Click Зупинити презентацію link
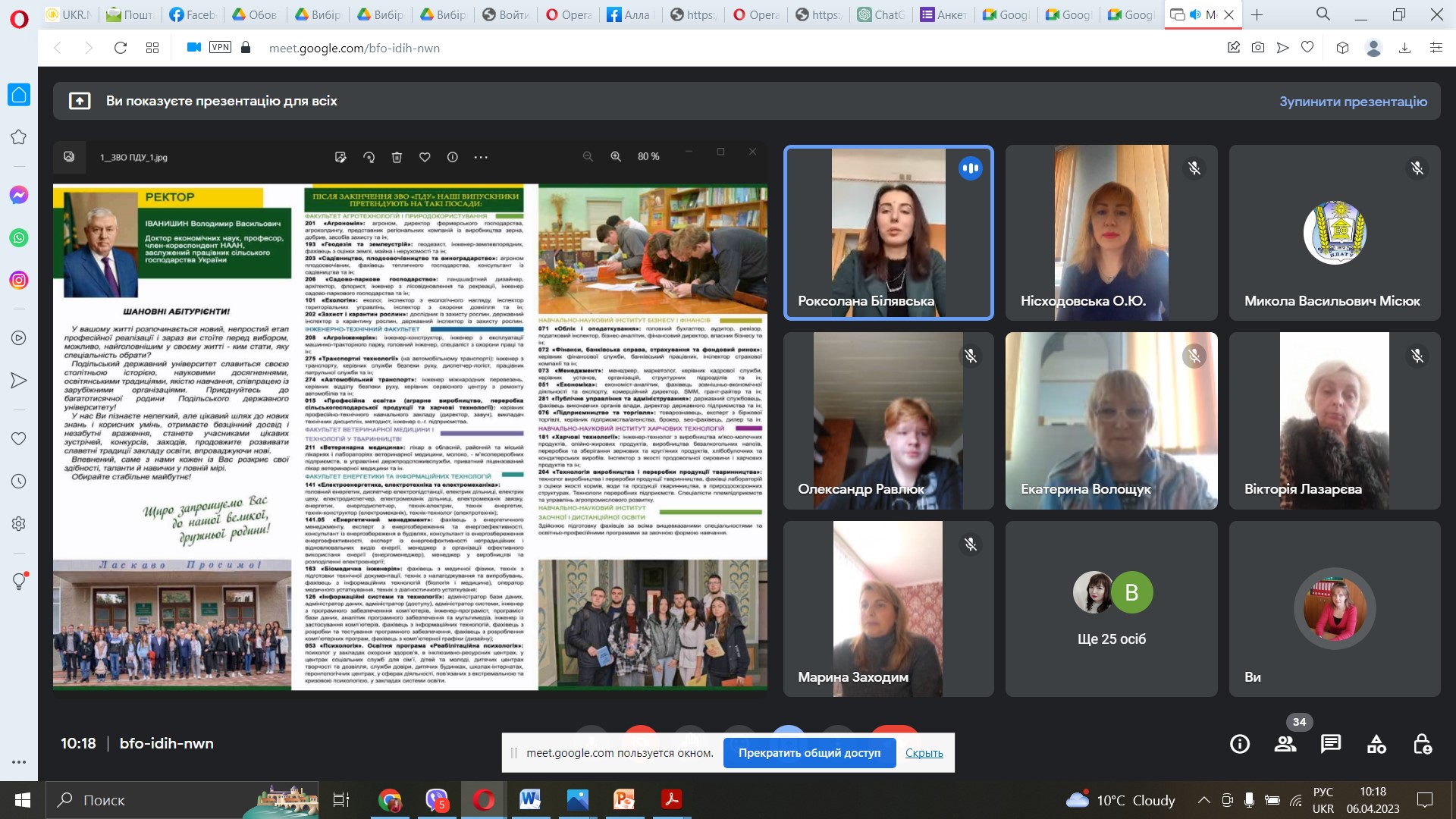 pyautogui.click(x=1353, y=101)
